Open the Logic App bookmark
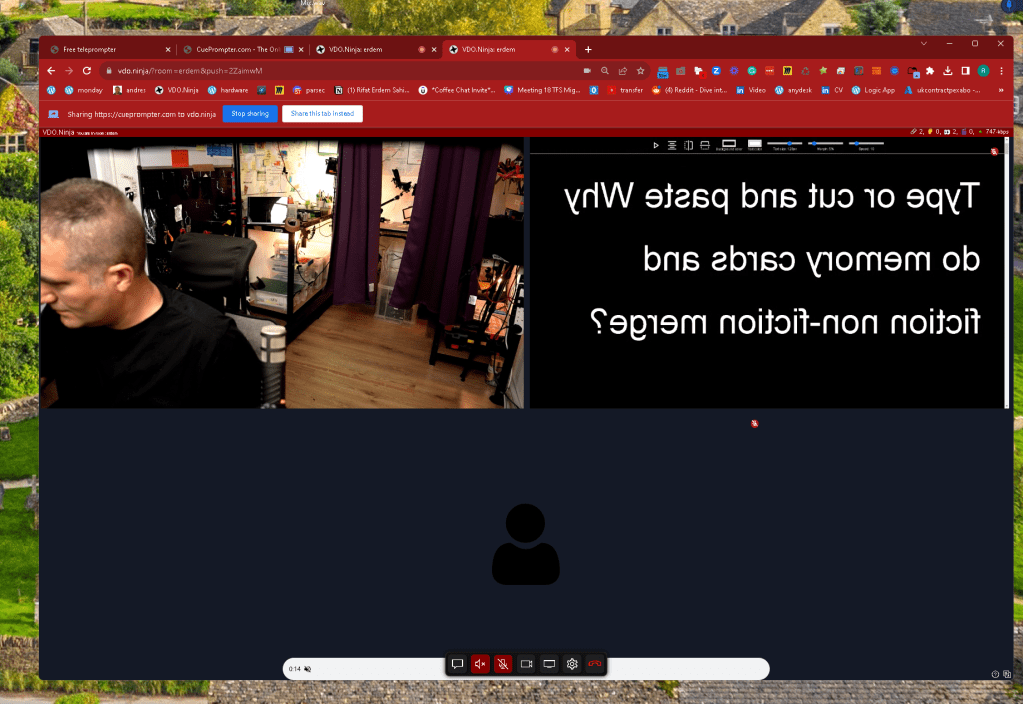 coord(874,90)
